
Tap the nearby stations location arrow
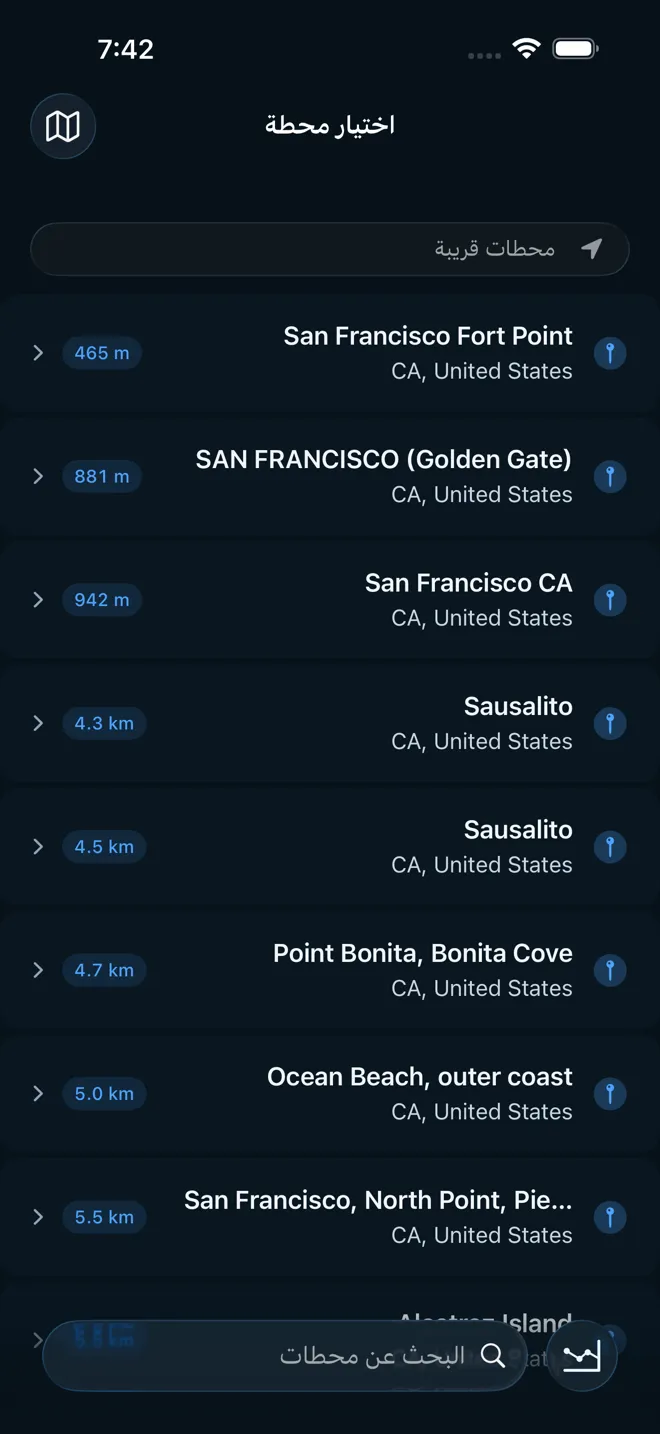tap(592, 248)
